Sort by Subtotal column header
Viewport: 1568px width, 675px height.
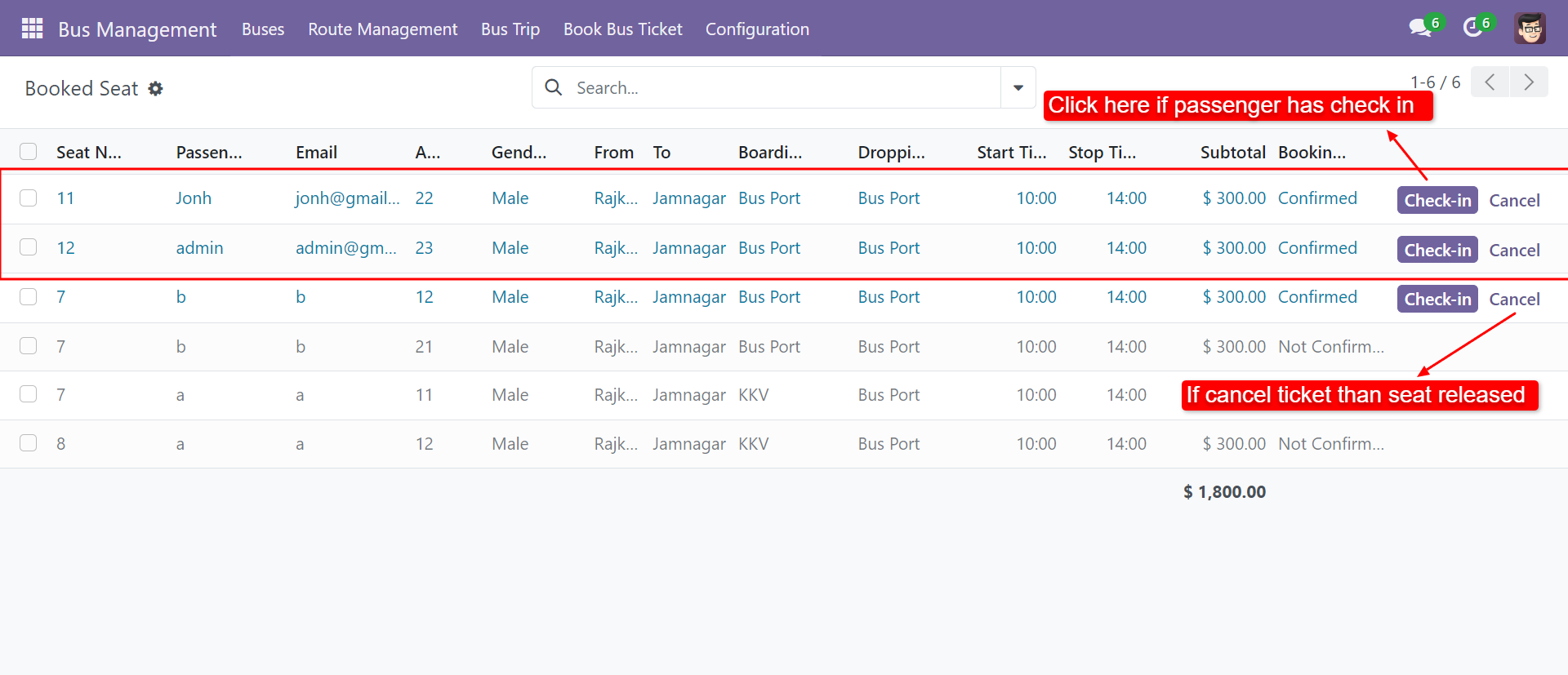click(1233, 153)
